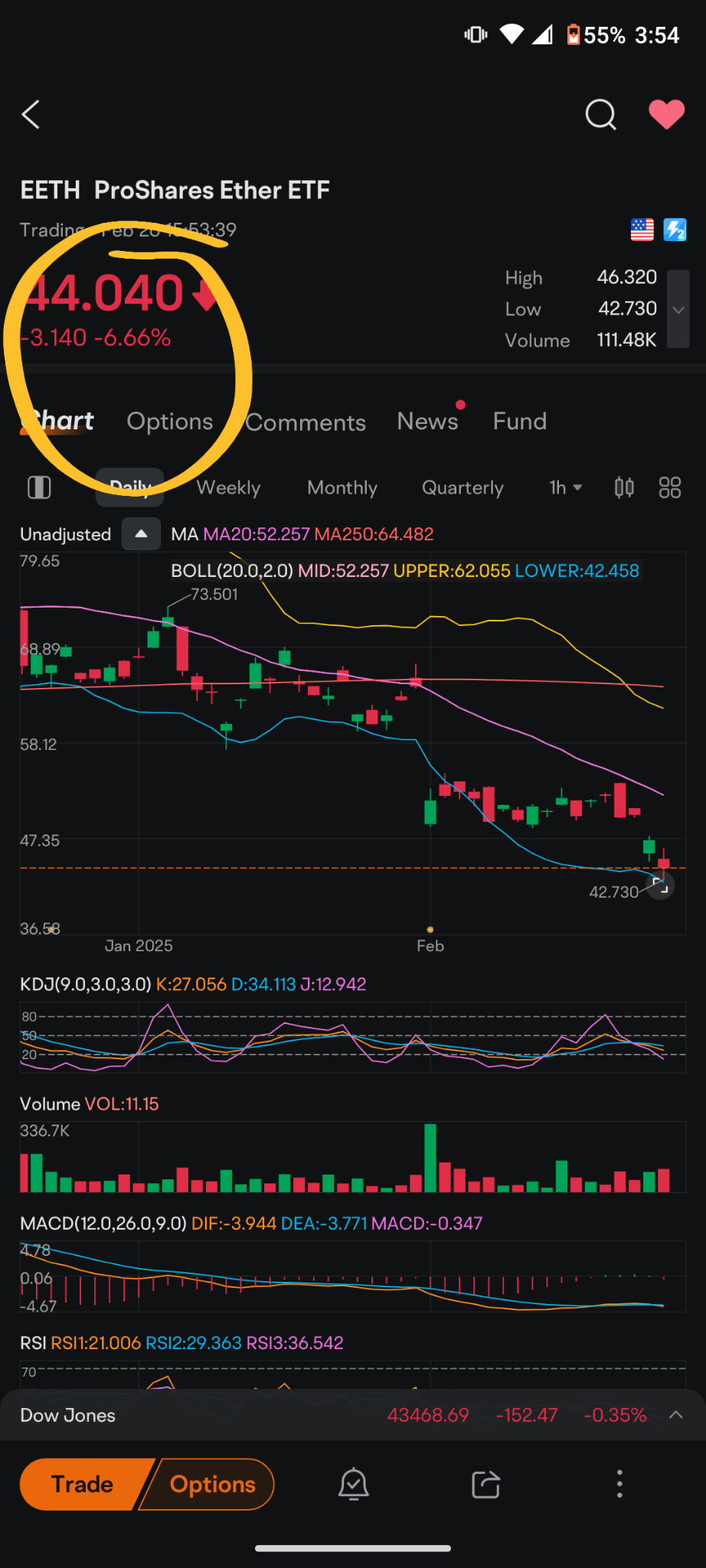706x1568 pixels.
Task: Tap the battery status icon
Action: point(573,35)
